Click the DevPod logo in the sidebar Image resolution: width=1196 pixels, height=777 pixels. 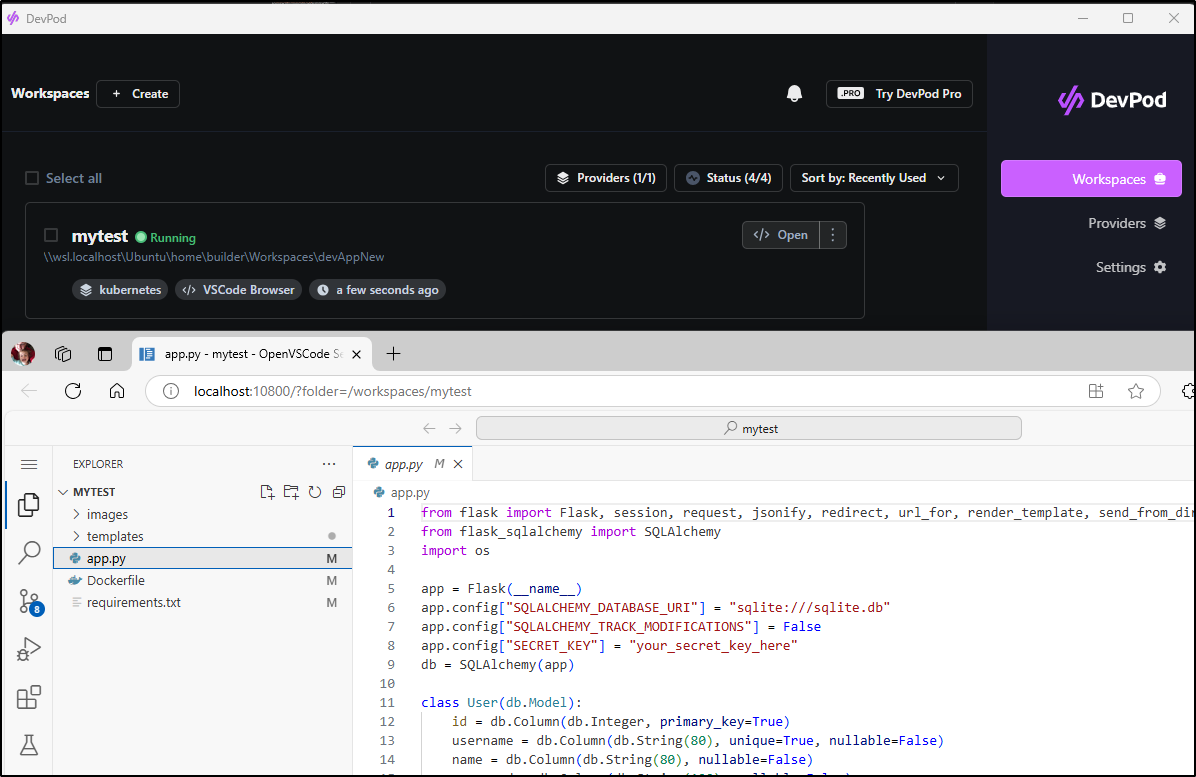[1112, 100]
